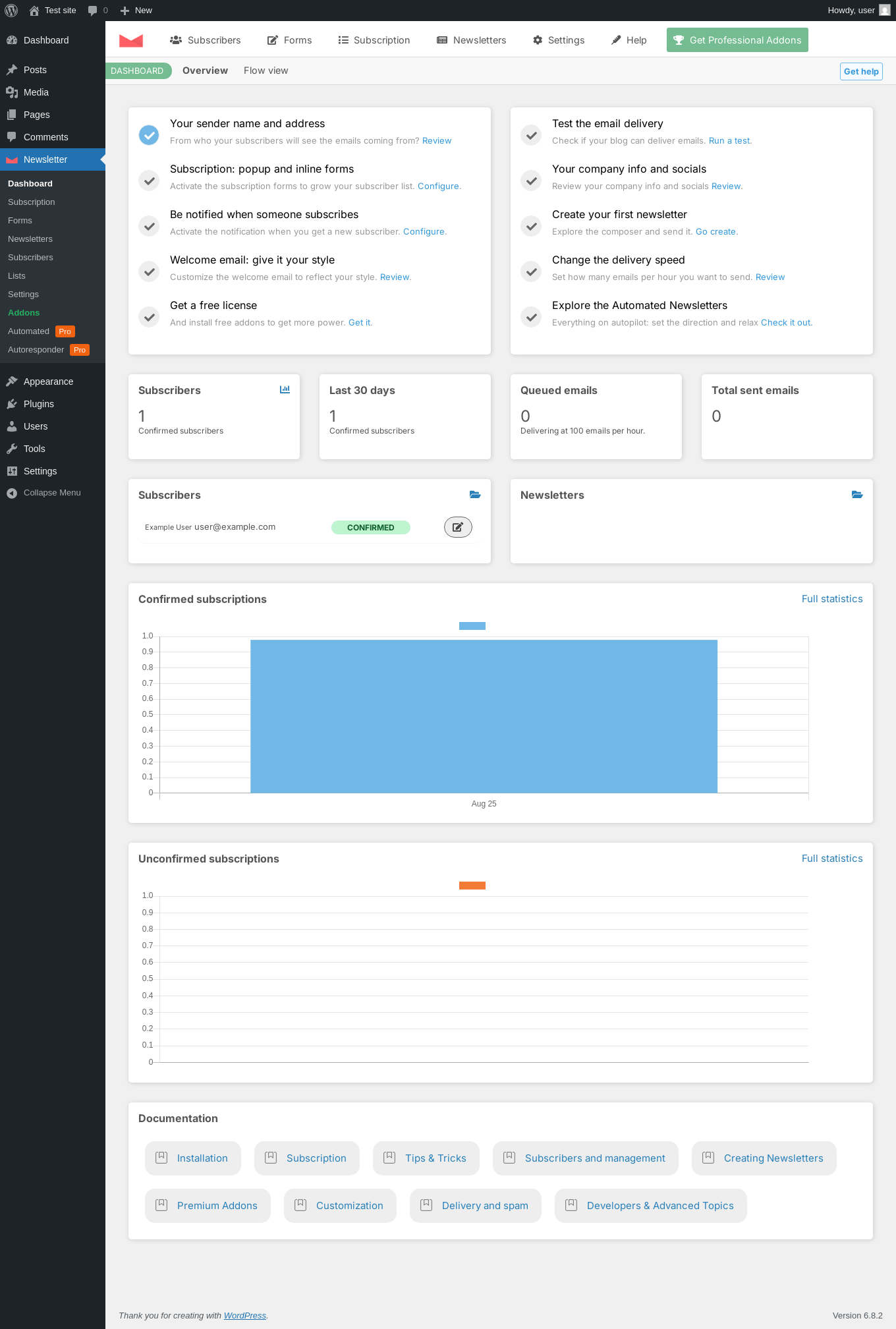The width and height of the screenshot is (896, 1329).
Task: Toggle Get a free license checkmark
Action: 149,317
